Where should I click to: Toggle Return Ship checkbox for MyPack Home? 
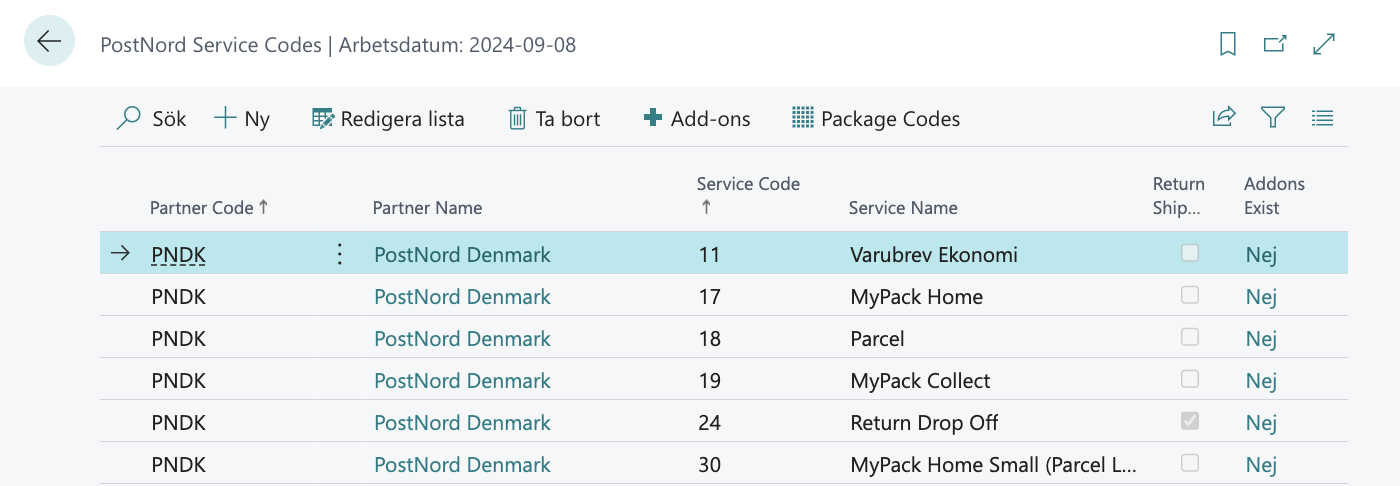(1190, 295)
